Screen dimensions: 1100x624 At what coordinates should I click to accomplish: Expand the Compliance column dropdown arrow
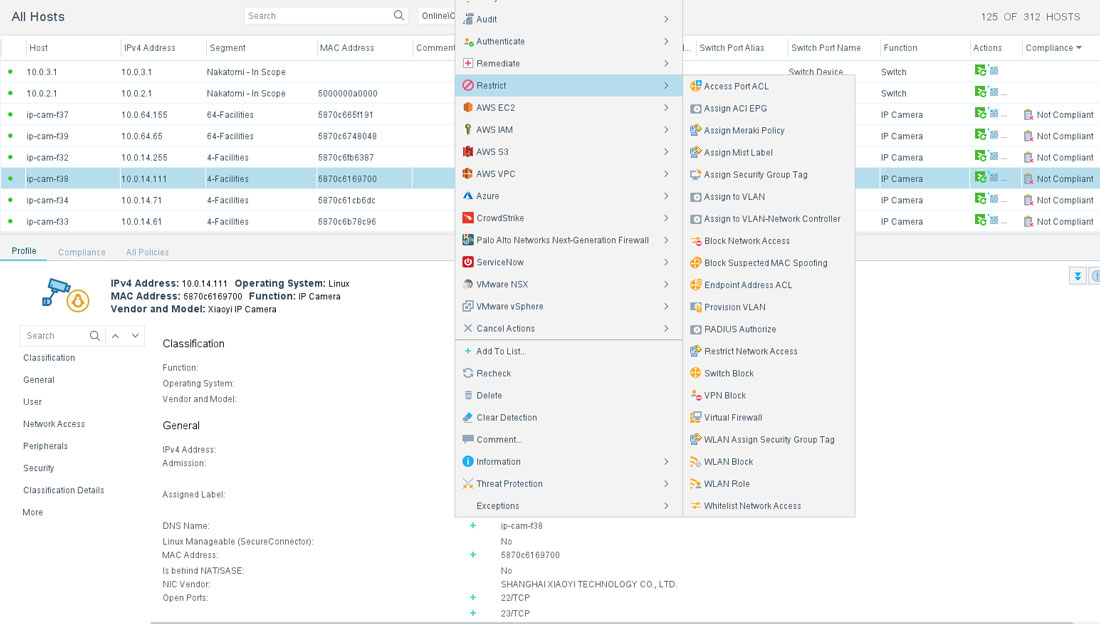click(x=1079, y=48)
